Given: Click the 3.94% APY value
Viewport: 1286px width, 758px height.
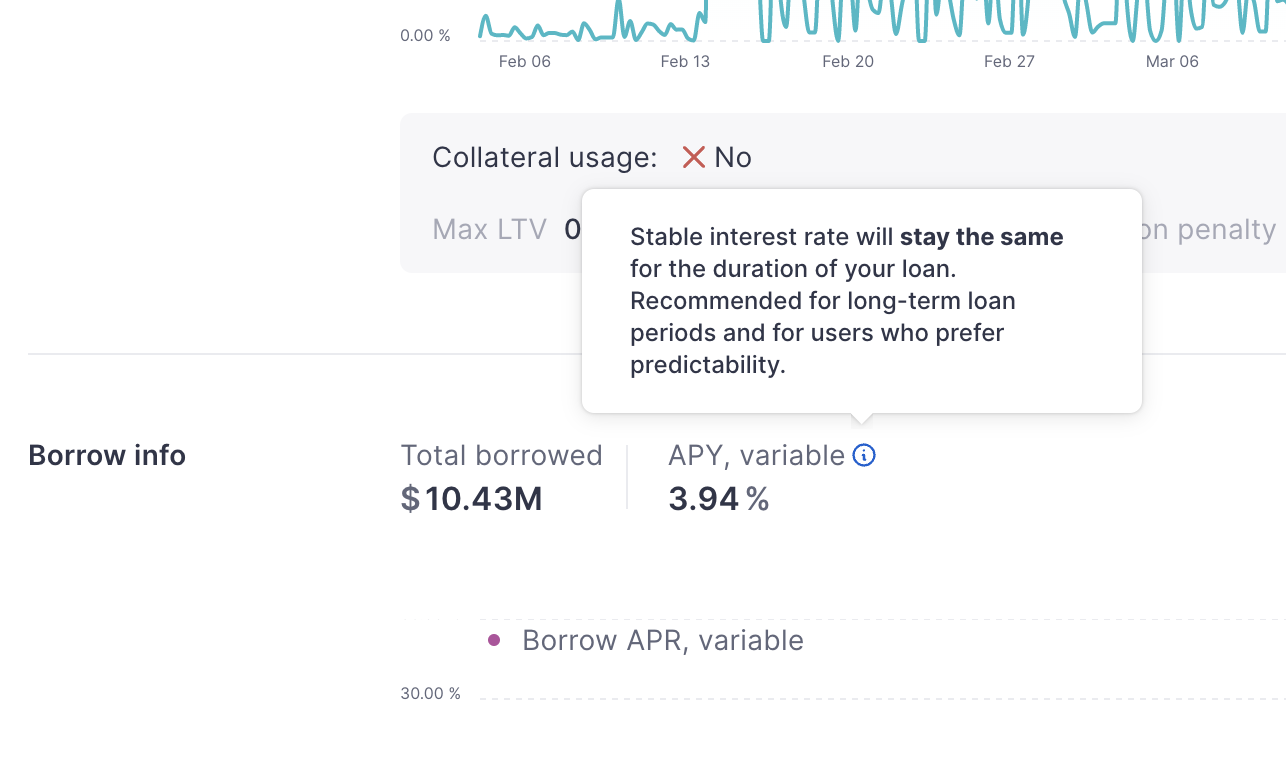Looking at the screenshot, I should pos(718,498).
